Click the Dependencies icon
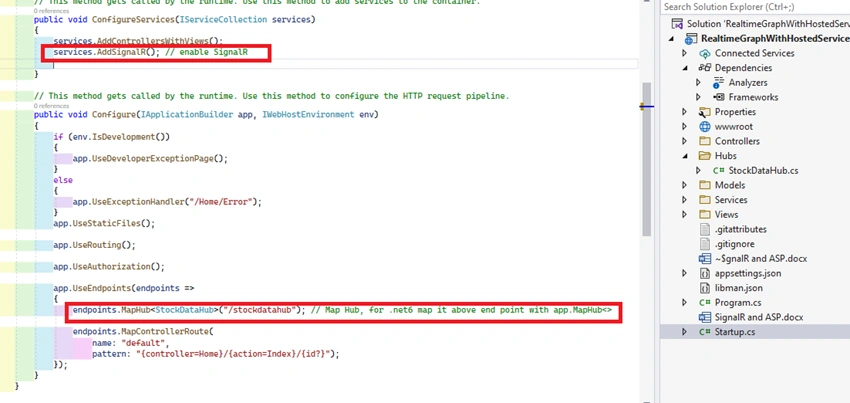The width and height of the screenshot is (850, 403). (x=705, y=68)
